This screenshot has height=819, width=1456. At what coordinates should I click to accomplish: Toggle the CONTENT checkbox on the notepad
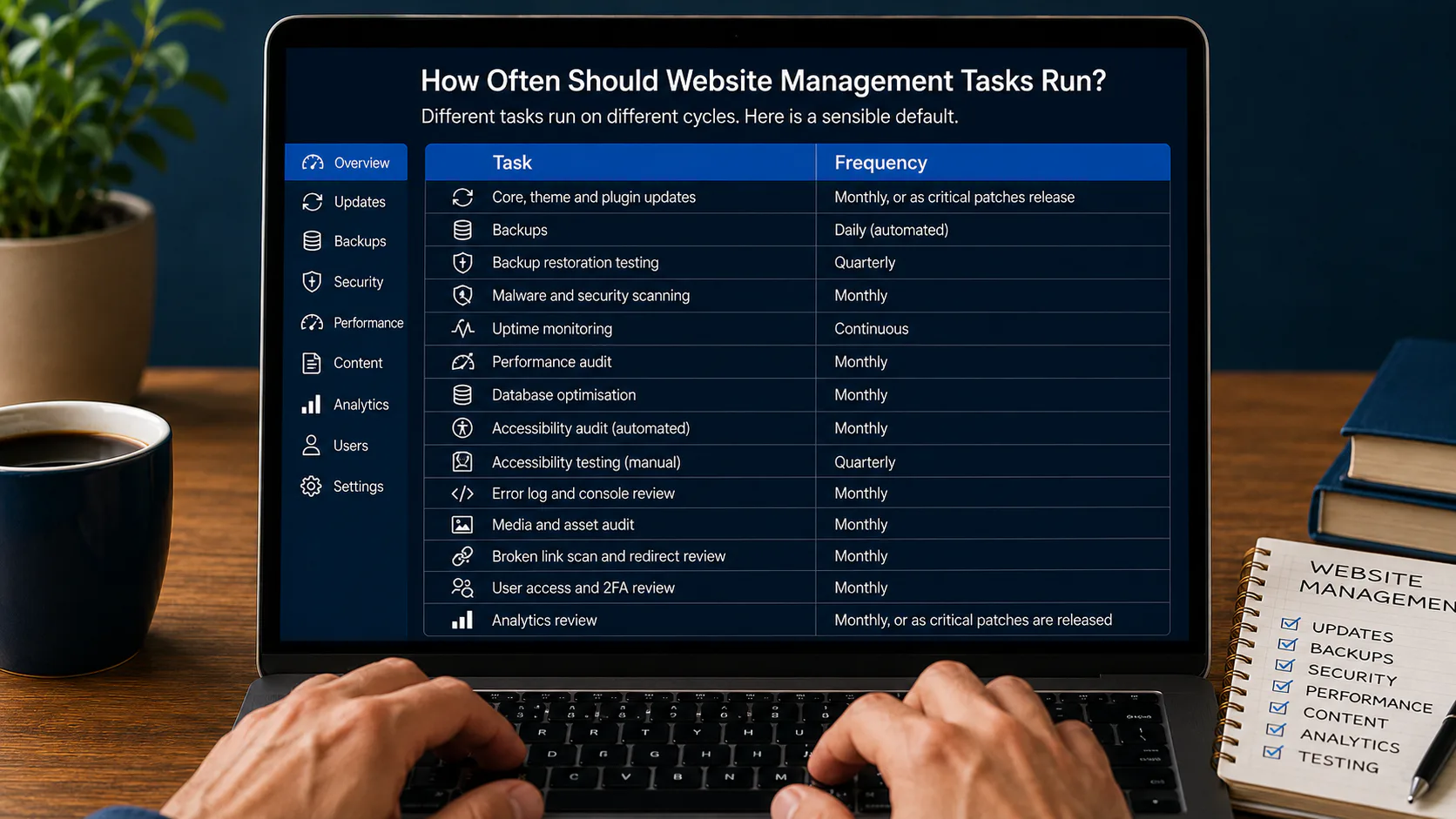(x=1278, y=708)
